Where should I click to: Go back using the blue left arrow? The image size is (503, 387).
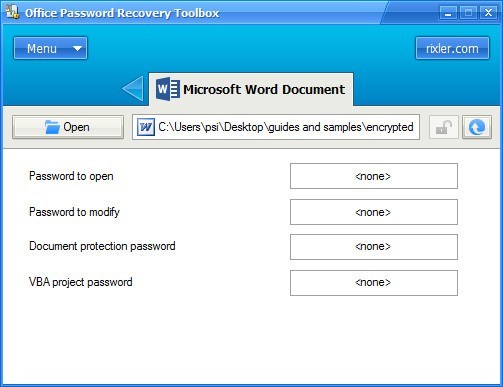(133, 89)
